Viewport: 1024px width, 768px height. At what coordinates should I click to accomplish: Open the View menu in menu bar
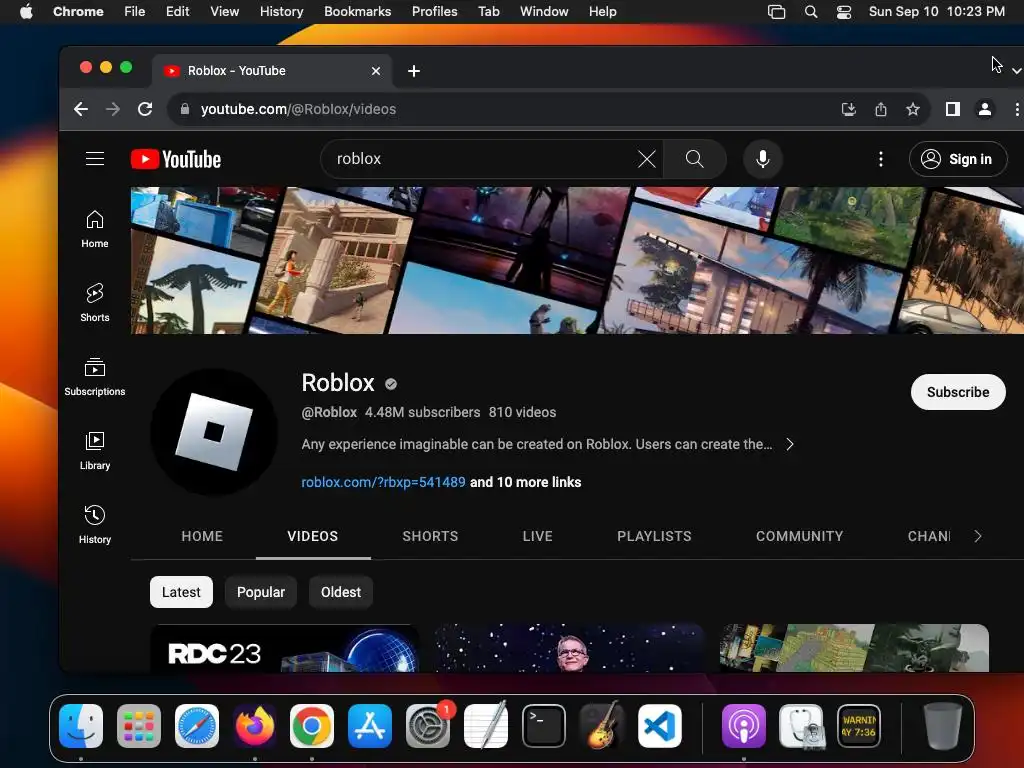pyautogui.click(x=225, y=11)
